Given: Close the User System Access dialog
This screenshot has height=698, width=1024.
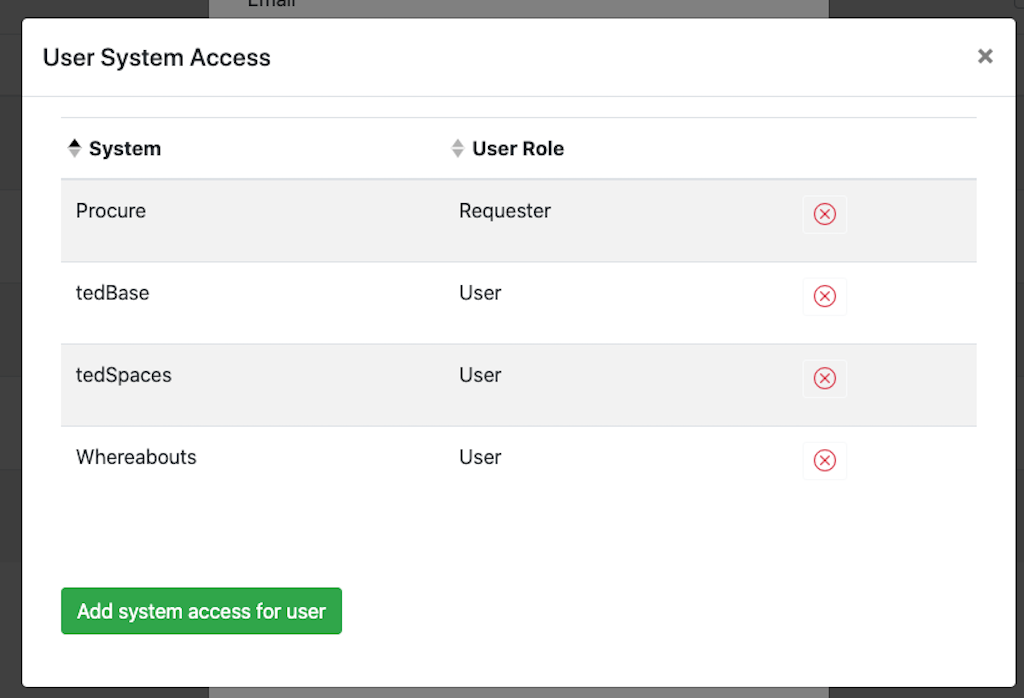Looking at the screenshot, I should click(985, 57).
